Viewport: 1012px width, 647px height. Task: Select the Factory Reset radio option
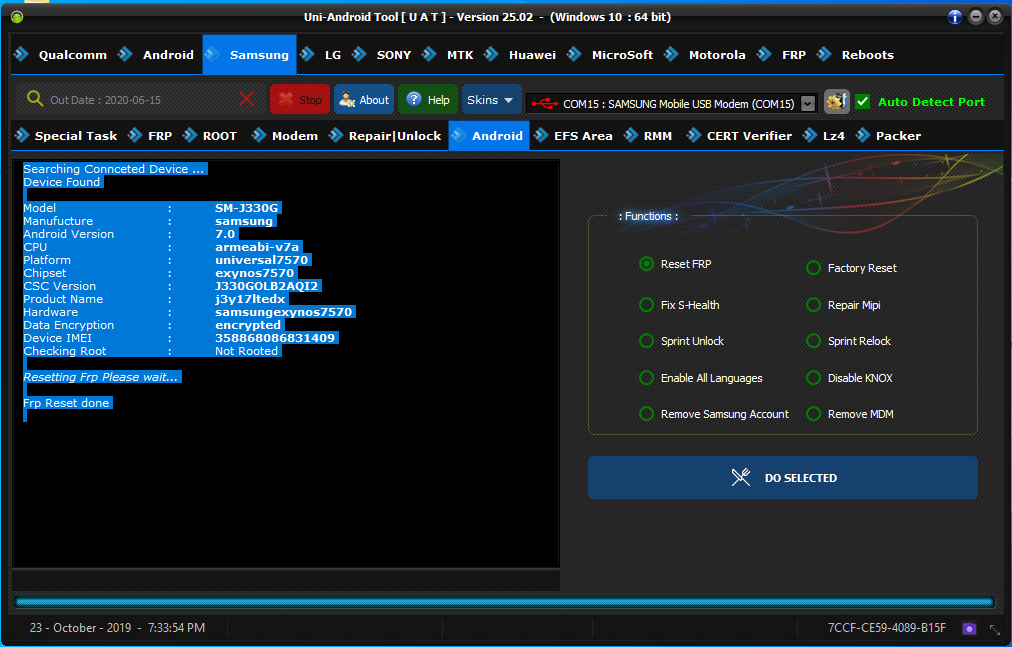coord(814,268)
